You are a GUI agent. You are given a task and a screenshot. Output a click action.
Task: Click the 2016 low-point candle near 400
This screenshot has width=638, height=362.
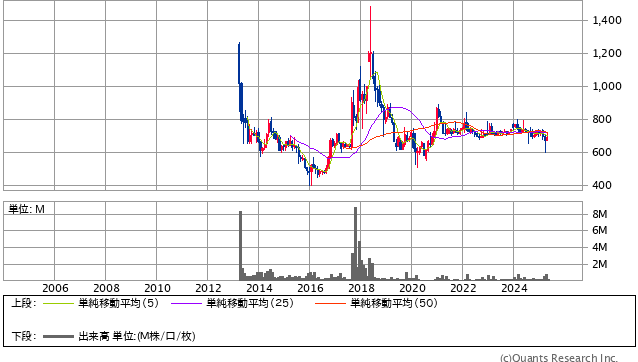(x=311, y=176)
